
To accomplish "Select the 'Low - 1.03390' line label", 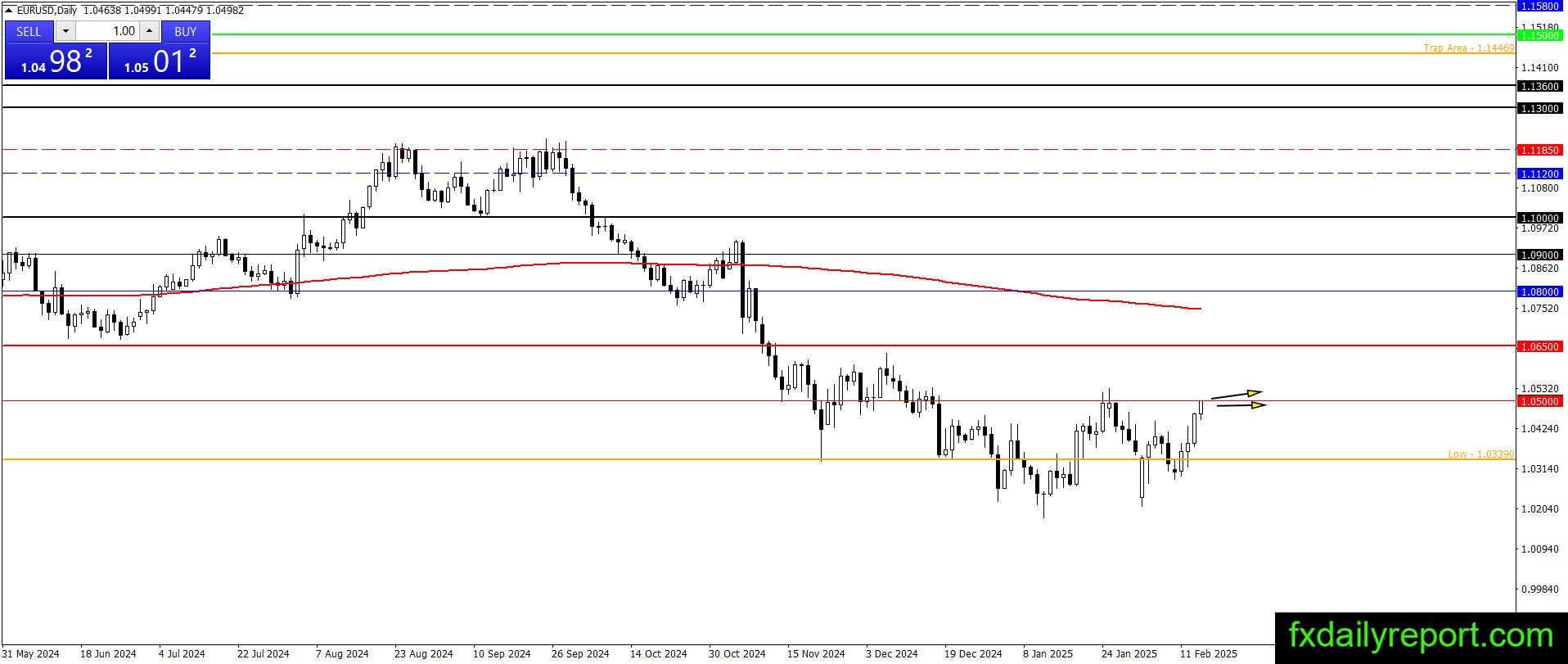I will 1480,454.
